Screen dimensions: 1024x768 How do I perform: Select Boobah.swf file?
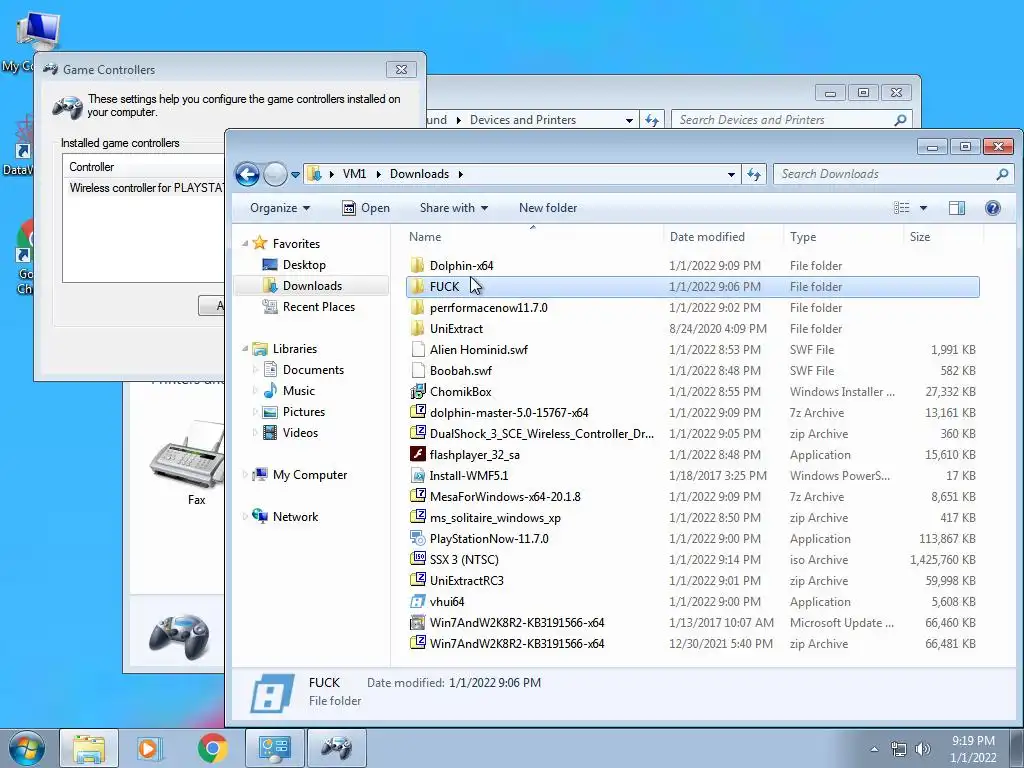coord(692,370)
